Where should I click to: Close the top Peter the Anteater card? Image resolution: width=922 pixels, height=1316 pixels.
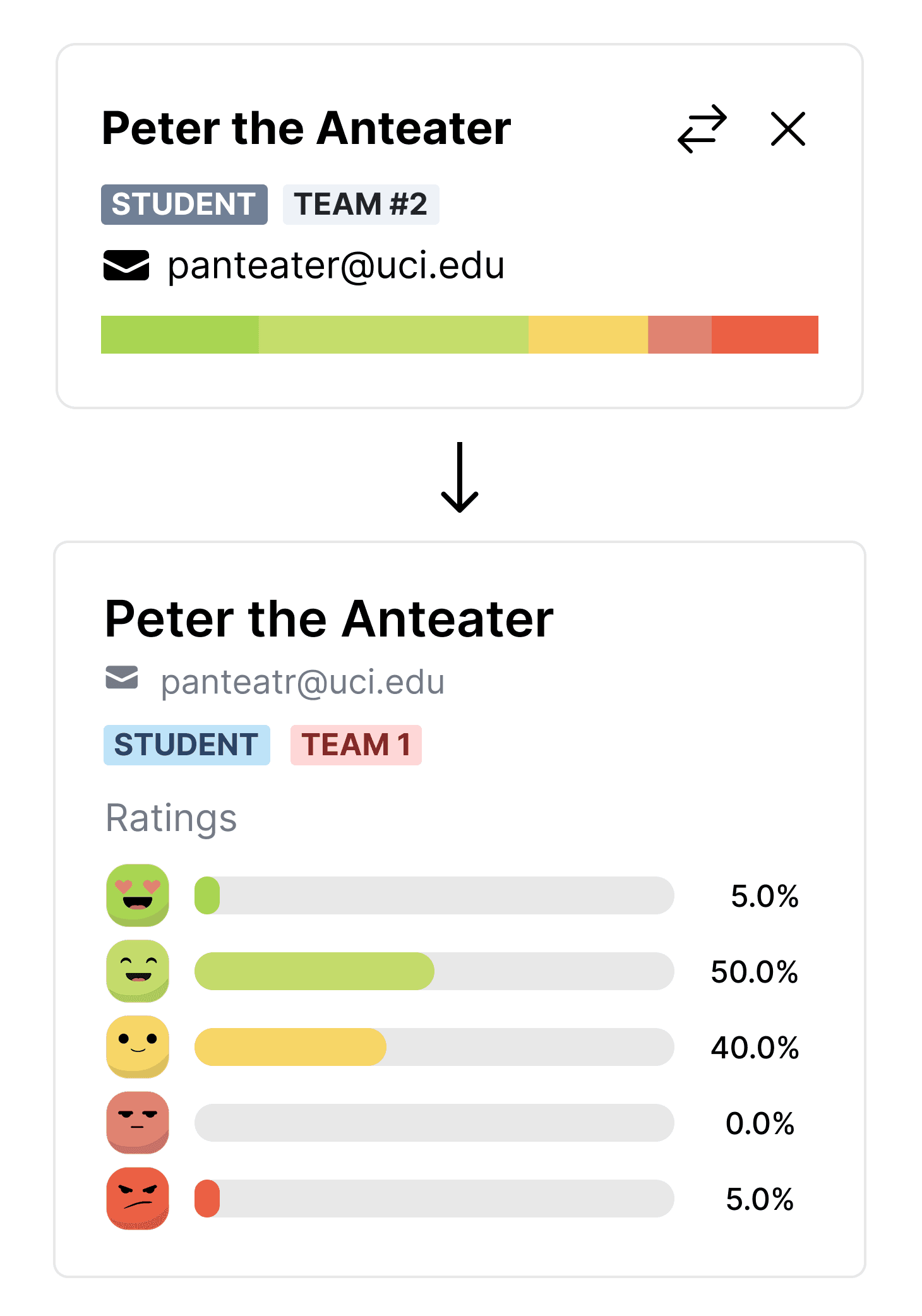pos(788,129)
